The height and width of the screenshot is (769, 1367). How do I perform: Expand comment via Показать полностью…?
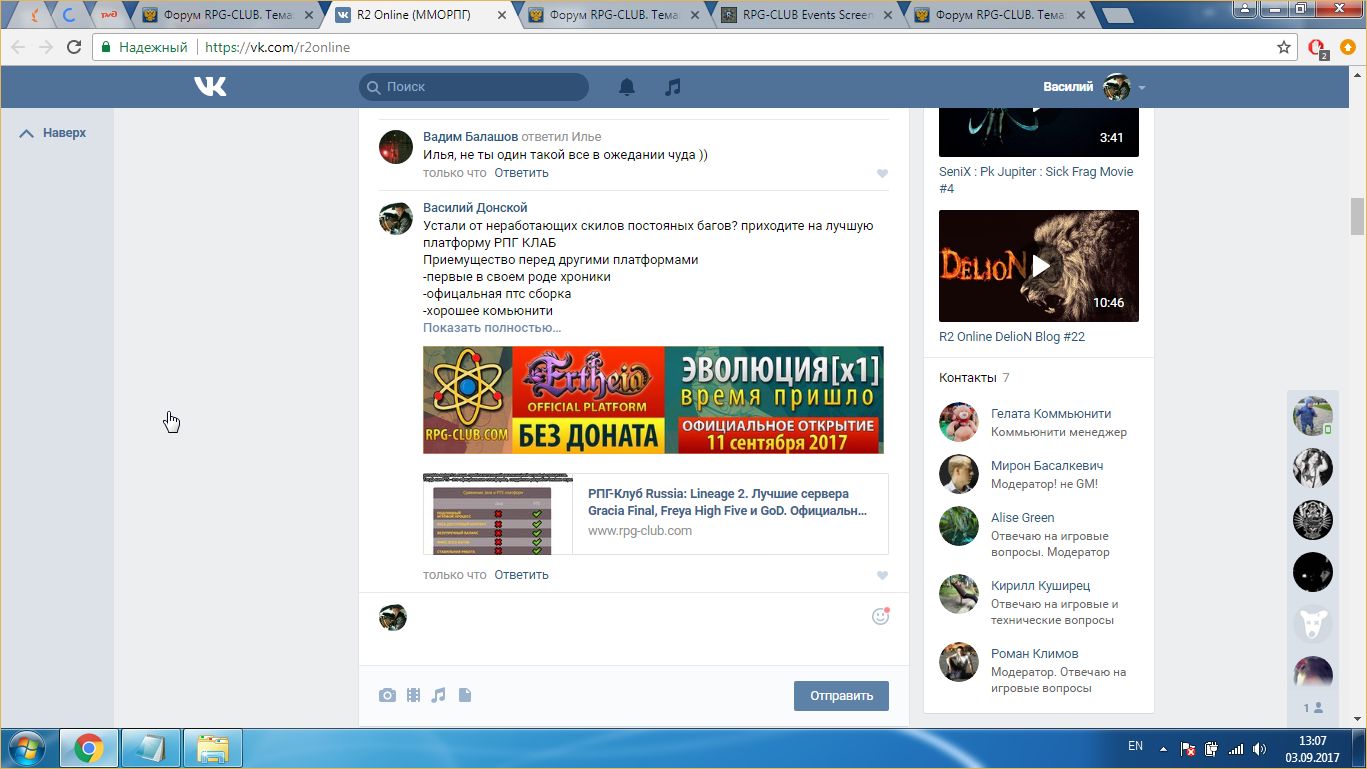pos(492,328)
